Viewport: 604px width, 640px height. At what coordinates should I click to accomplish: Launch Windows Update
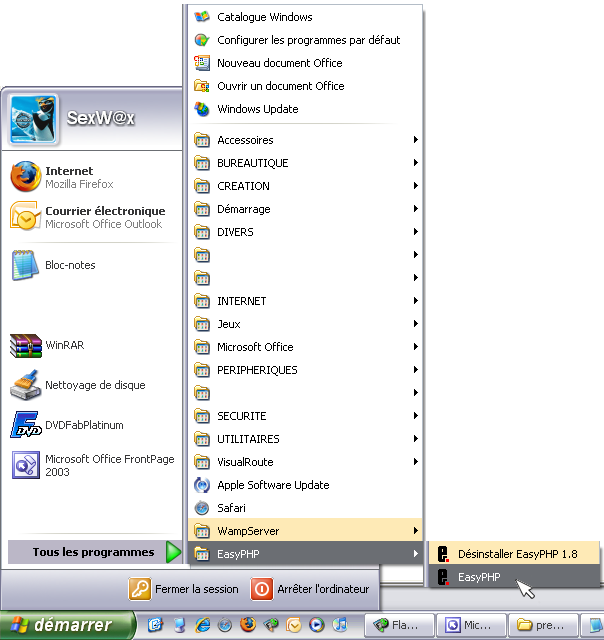click(x=305, y=109)
